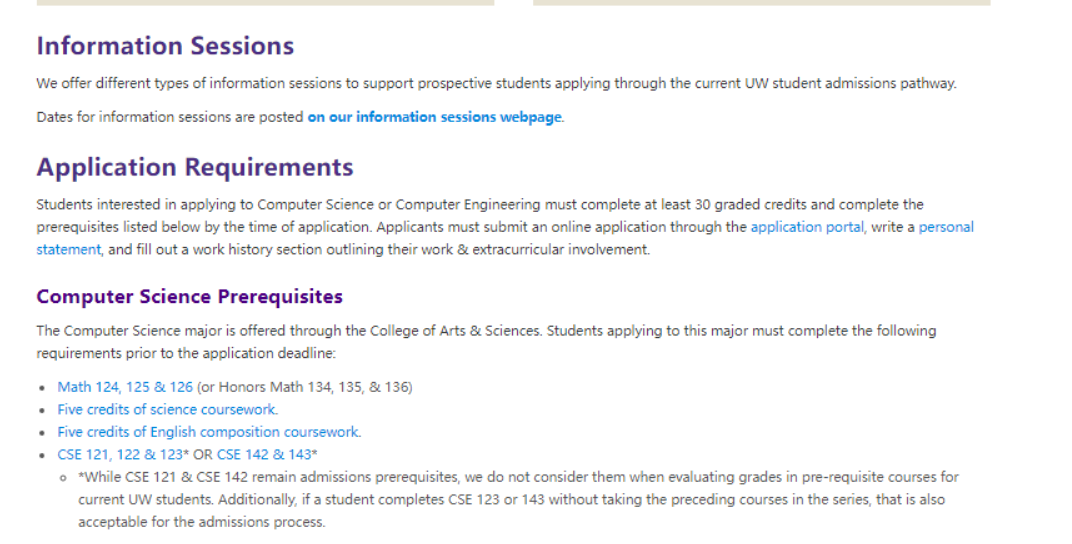This screenshot has width=1072, height=544.
Task: Click paragraph starting 'The Computer Science major is offered'
Action: (486, 342)
